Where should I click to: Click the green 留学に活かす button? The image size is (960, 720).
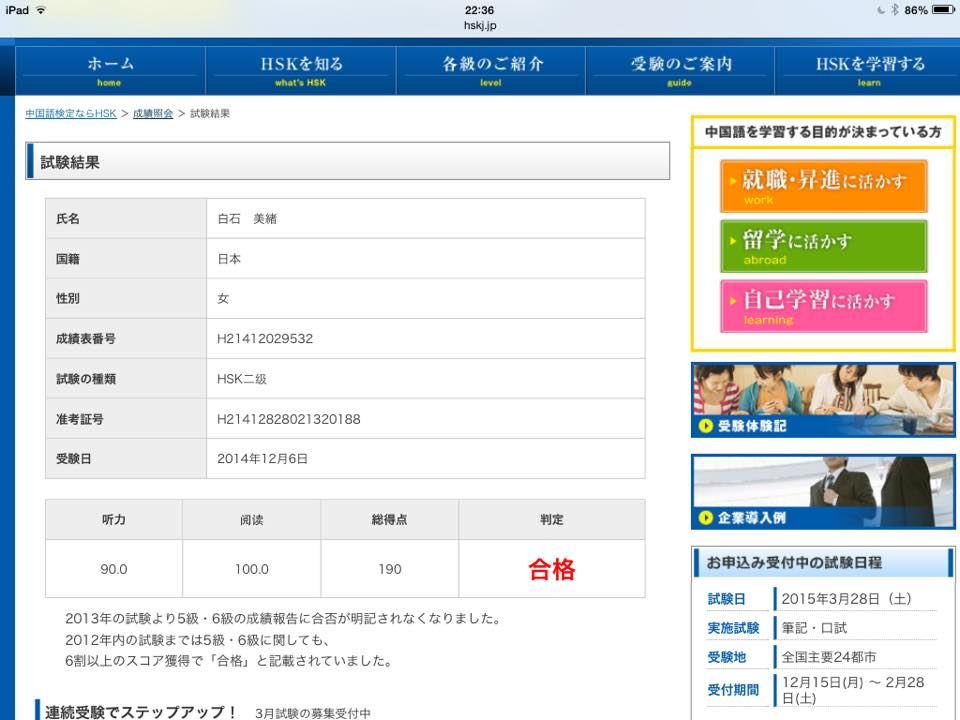pos(823,246)
